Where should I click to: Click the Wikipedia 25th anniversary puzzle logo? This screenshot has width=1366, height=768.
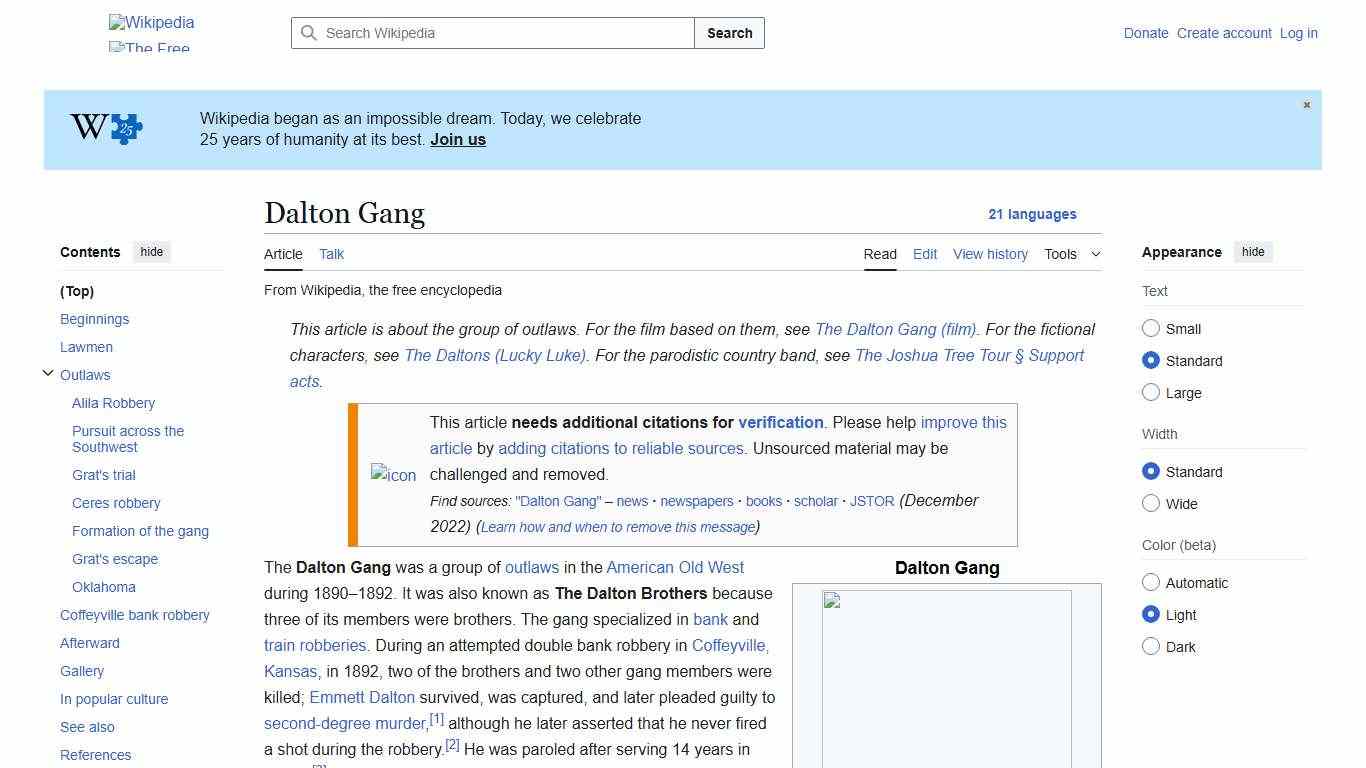pos(103,127)
